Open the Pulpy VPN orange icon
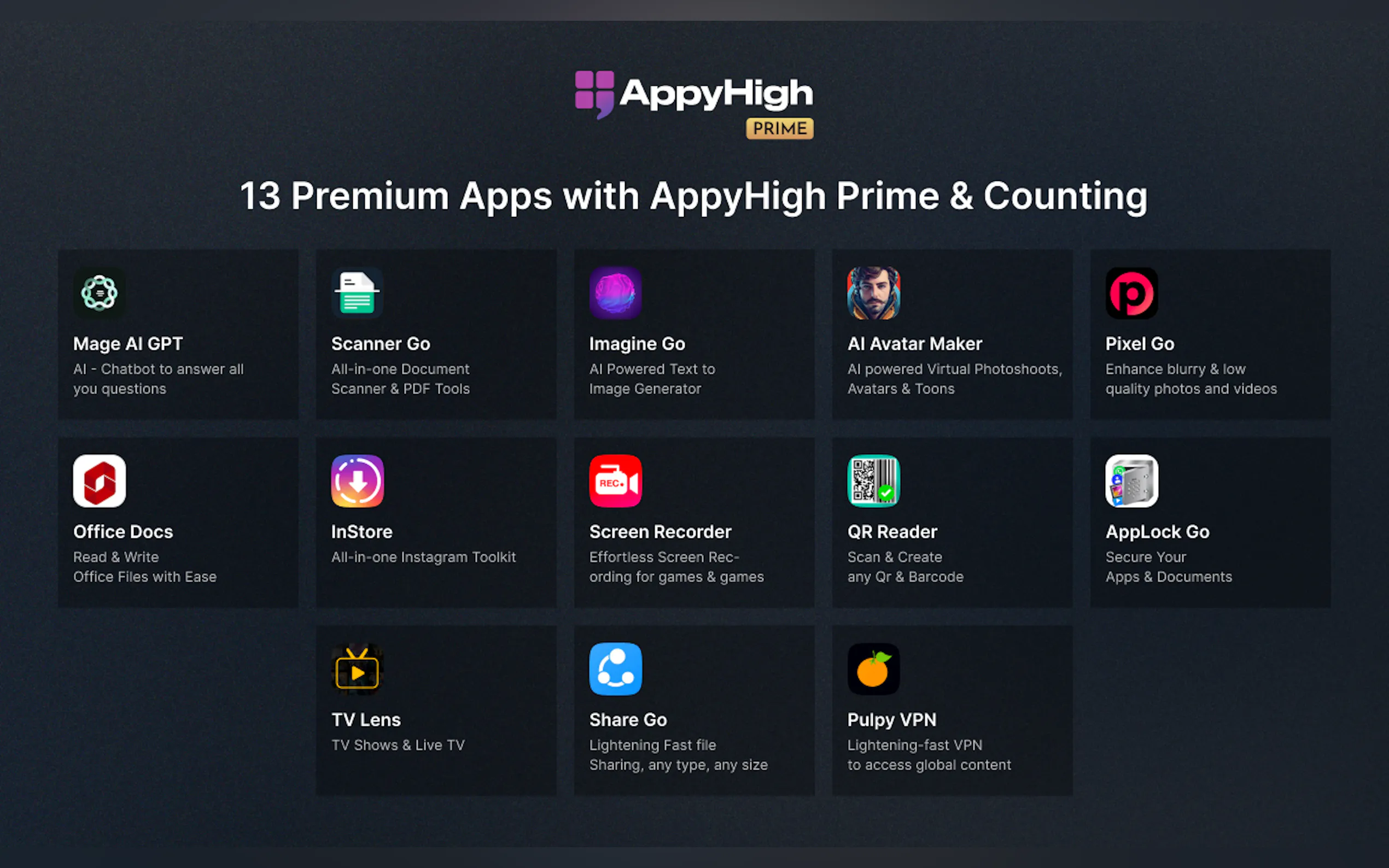 pos(873,669)
